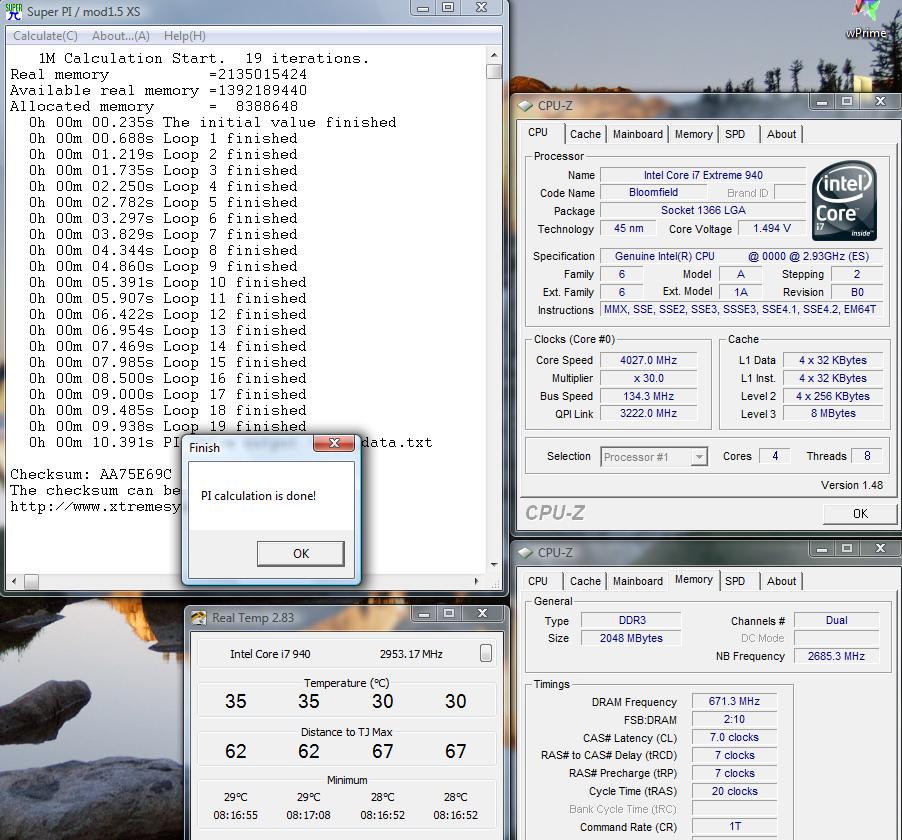Click the Real Temp title bar icon

click(198, 617)
